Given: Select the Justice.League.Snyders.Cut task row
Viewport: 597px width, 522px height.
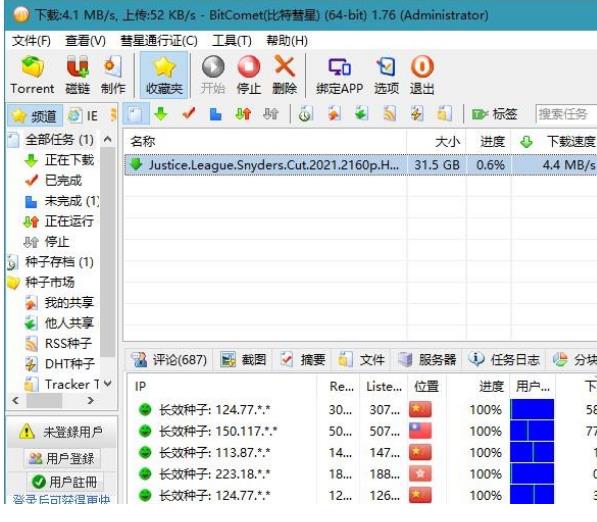Looking at the screenshot, I should pos(361,165).
